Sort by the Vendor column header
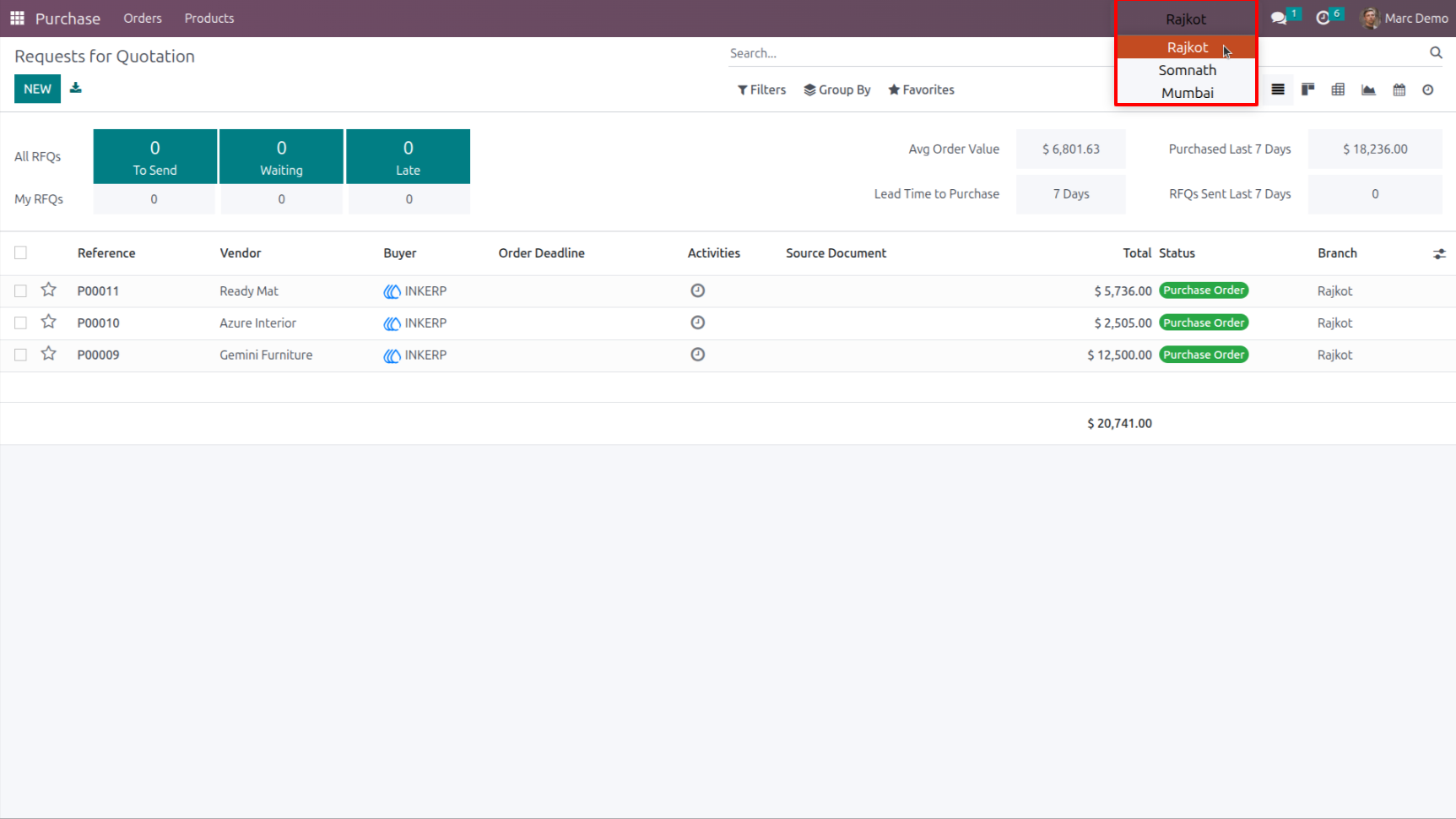This screenshot has height=819, width=1456. [x=241, y=253]
